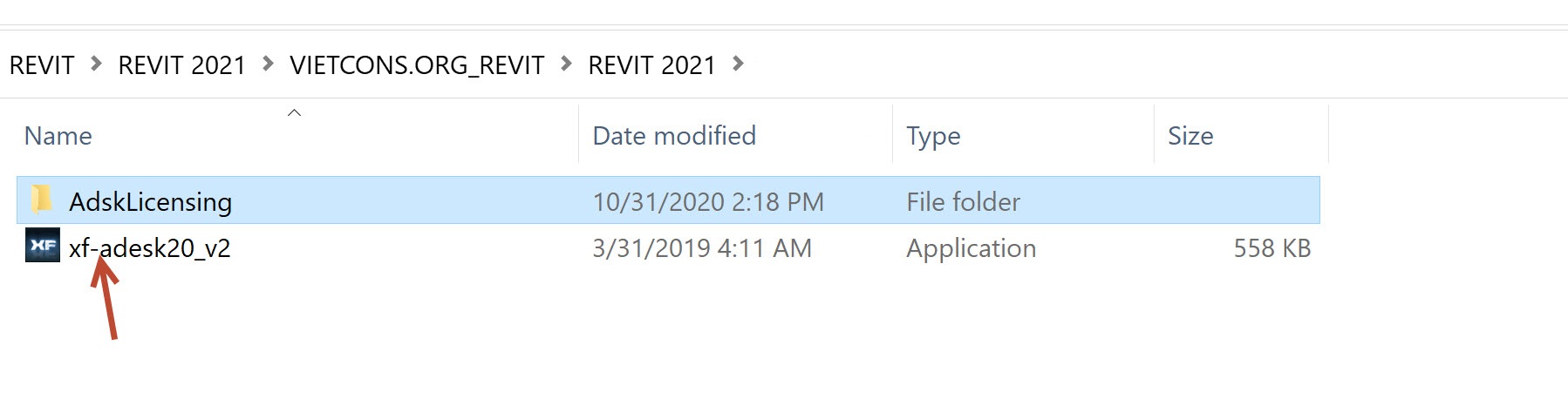Open the REVIT 2021 breadcrumb preceding VIETCONS.ORG_REVIT
This screenshot has height=406, width=1568.
coord(181,65)
